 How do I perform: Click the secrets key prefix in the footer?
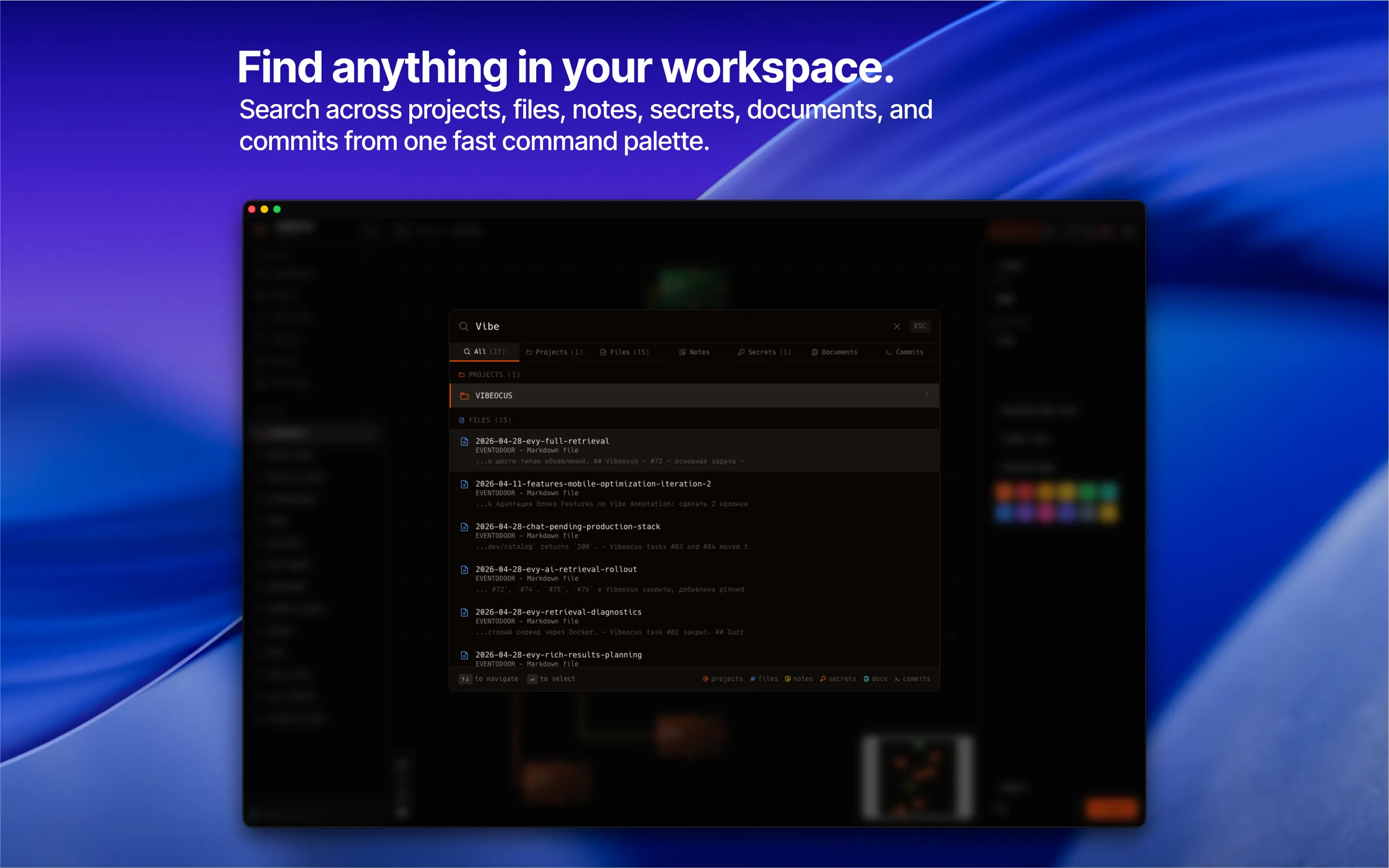[x=838, y=679]
